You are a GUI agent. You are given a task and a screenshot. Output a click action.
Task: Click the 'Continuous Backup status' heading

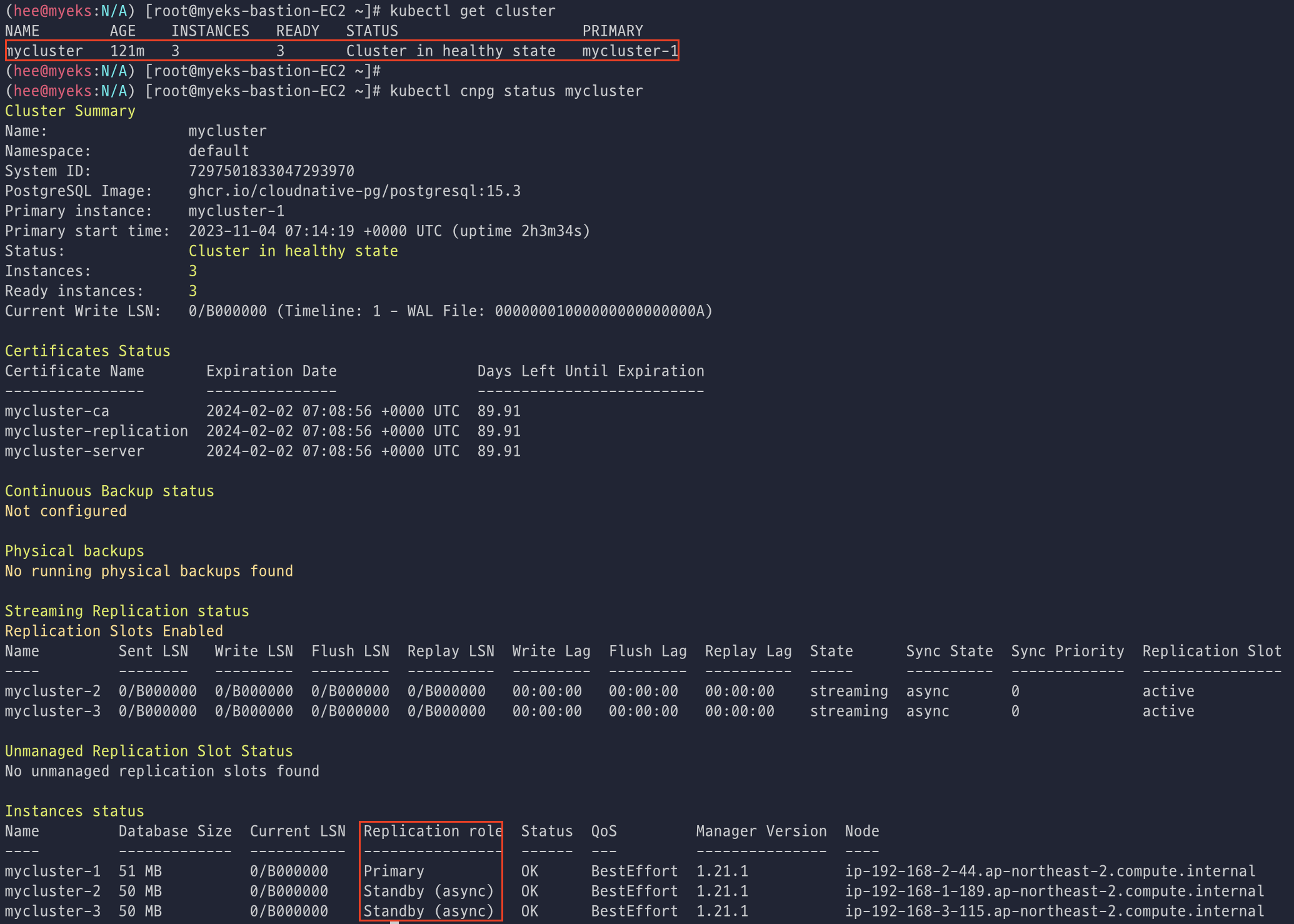coord(109,491)
